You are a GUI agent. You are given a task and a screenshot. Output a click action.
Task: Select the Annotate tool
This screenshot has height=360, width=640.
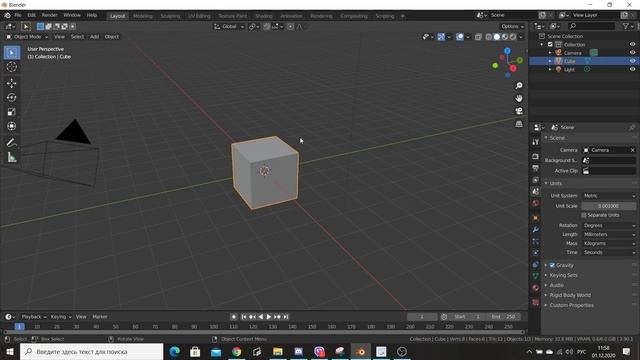click(11, 142)
